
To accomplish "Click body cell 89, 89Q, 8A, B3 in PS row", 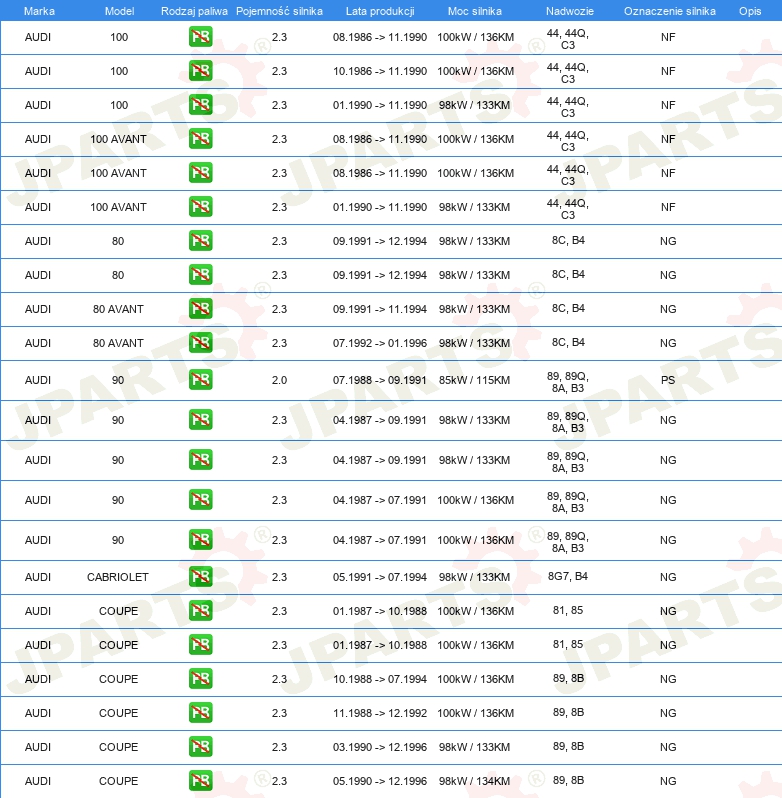I will point(568,382).
